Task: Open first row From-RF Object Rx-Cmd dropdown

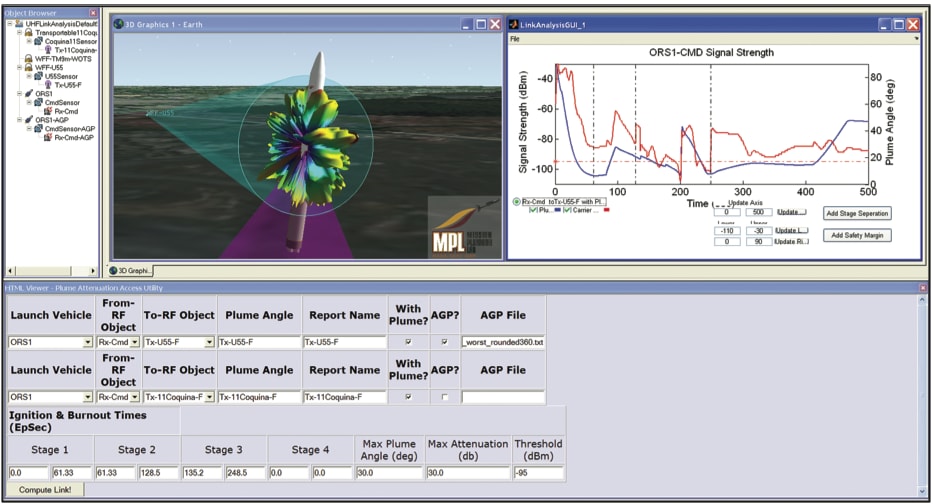Action: point(135,342)
